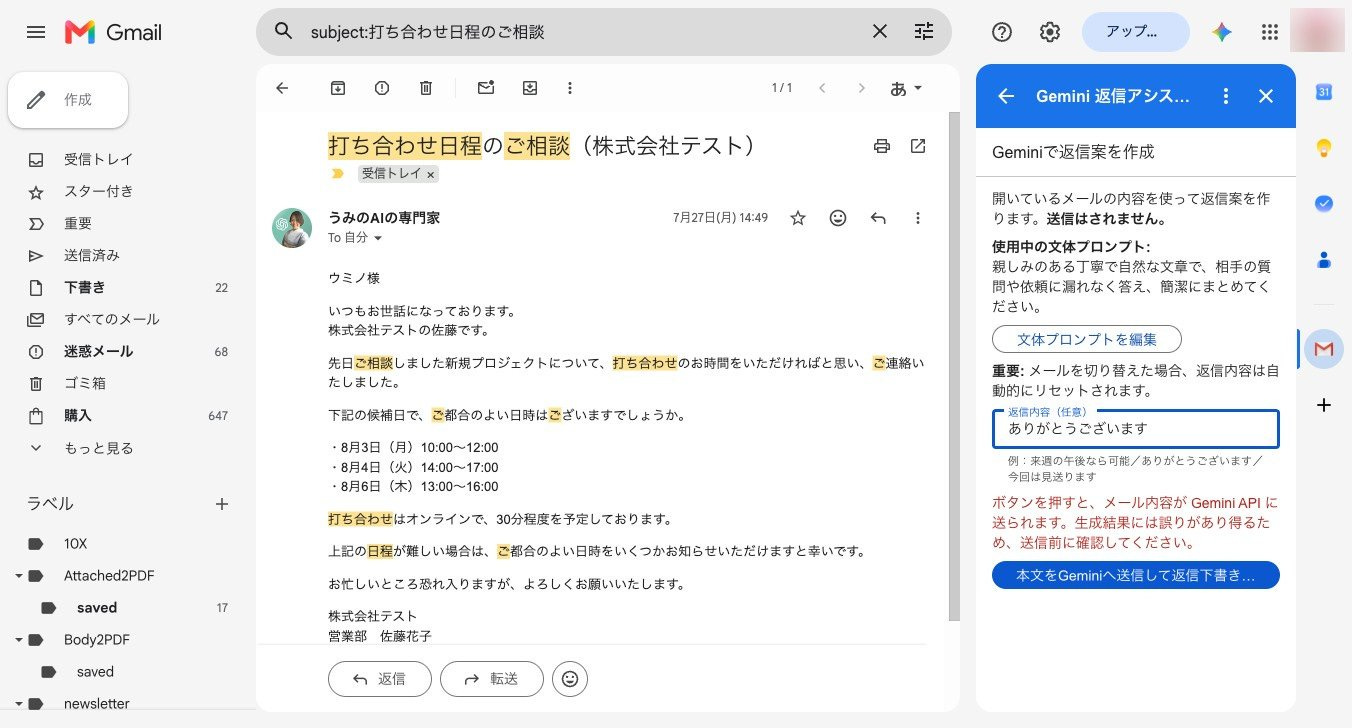Image resolution: width=1352 pixels, height=728 pixels.
Task: Mark the email as unread
Action: click(486, 88)
